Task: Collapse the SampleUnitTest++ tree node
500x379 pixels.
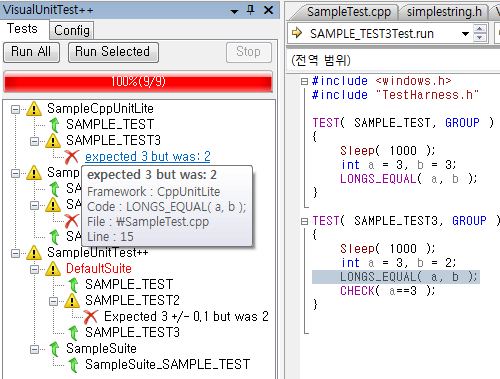Action: [15, 253]
